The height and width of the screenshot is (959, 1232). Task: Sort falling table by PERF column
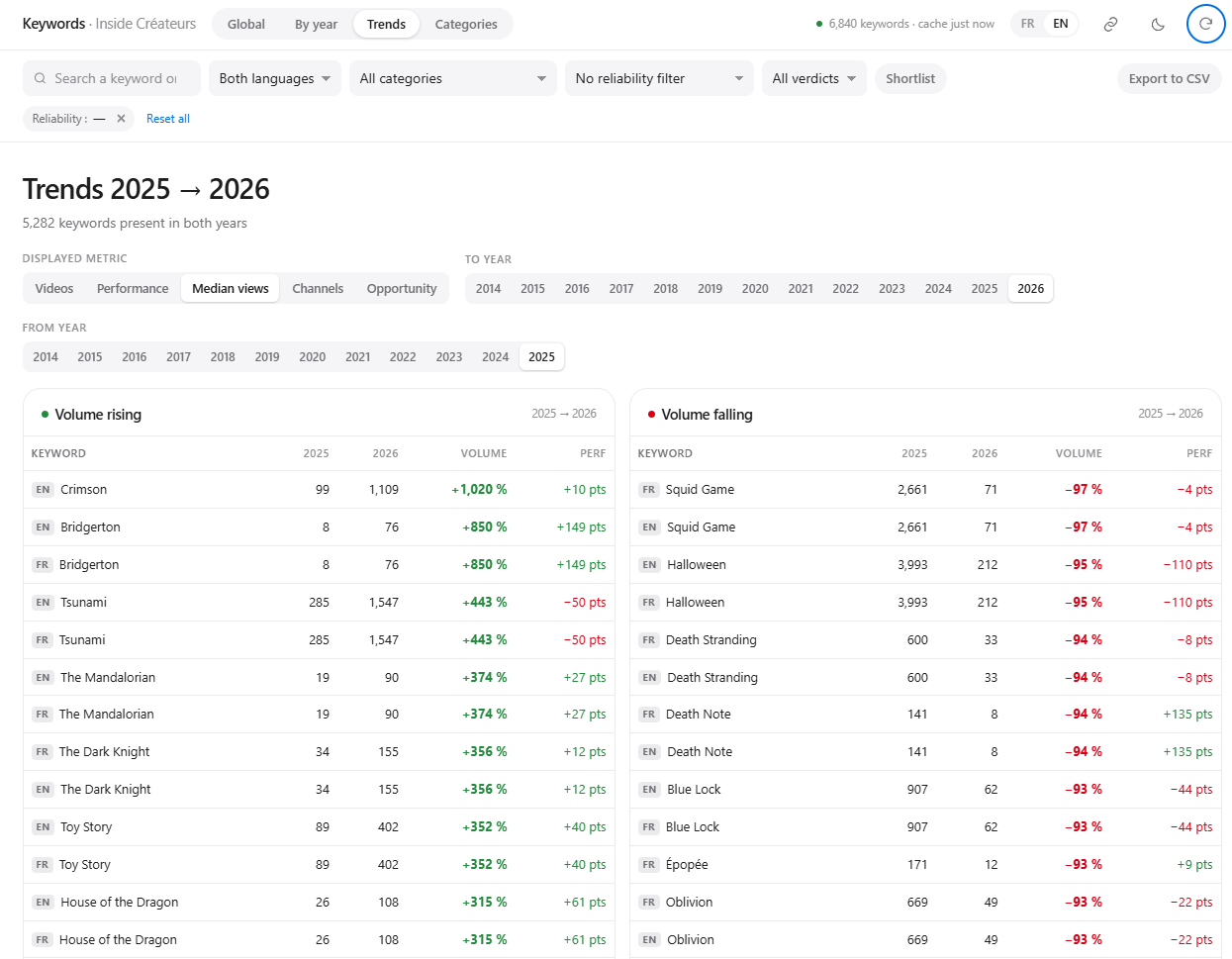click(1199, 453)
